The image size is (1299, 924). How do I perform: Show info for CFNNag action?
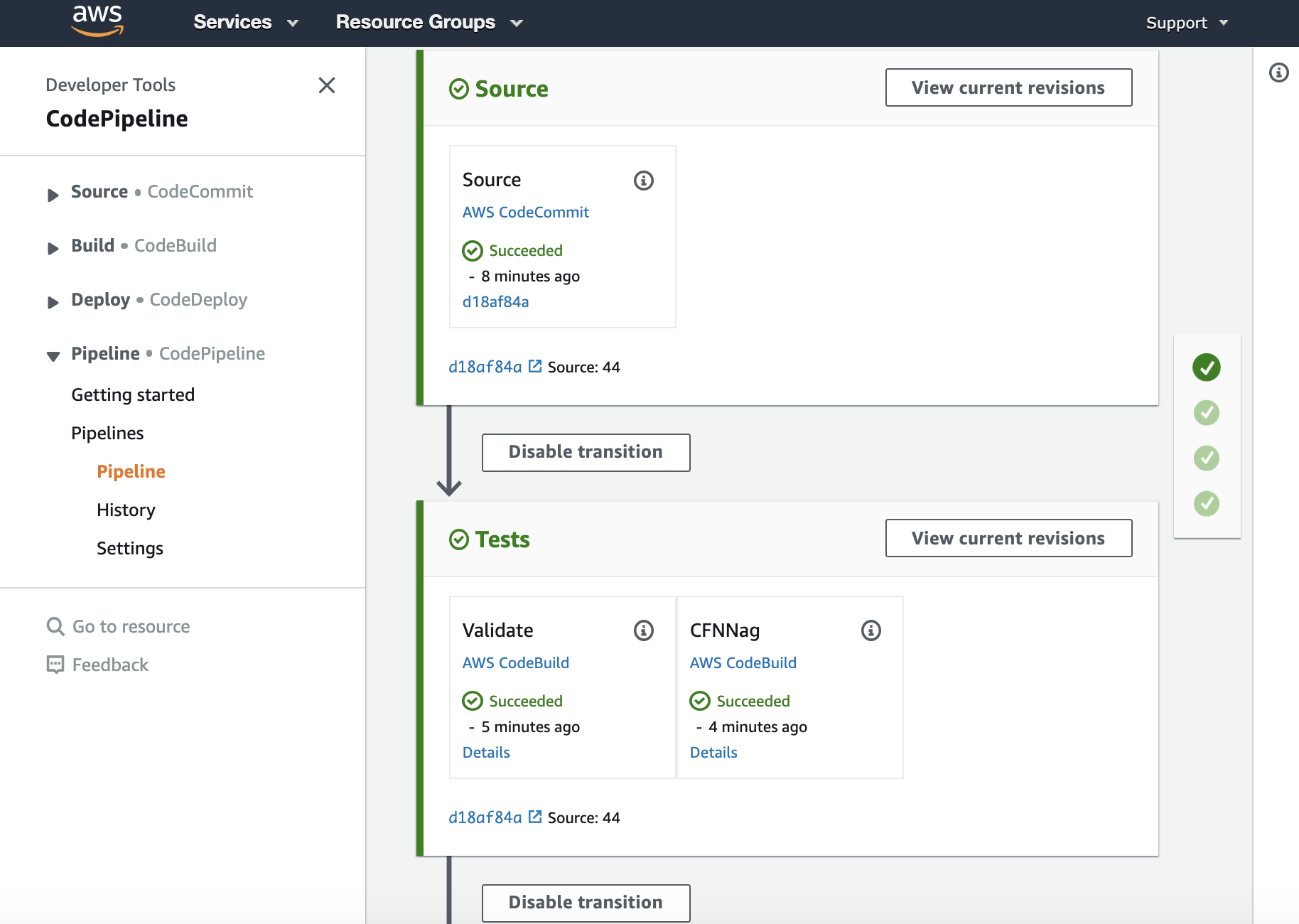pos(871,630)
